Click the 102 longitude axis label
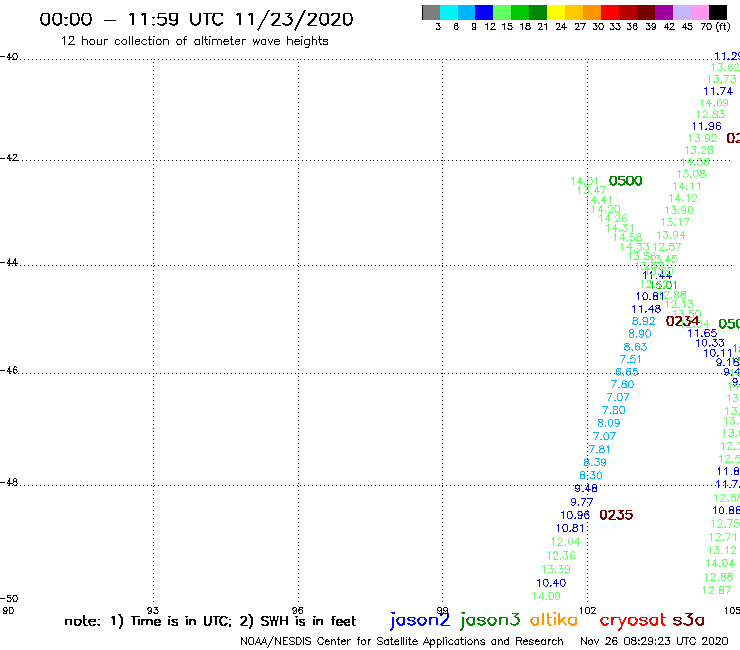This screenshot has height=650, width=740. [587, 610]
